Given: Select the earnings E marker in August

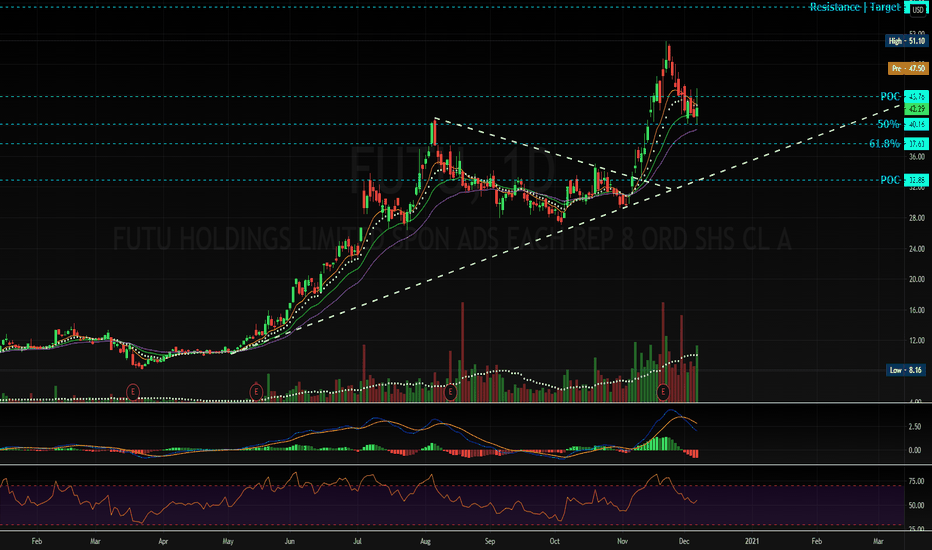Looking at the screenshot, I should (451, 392).
